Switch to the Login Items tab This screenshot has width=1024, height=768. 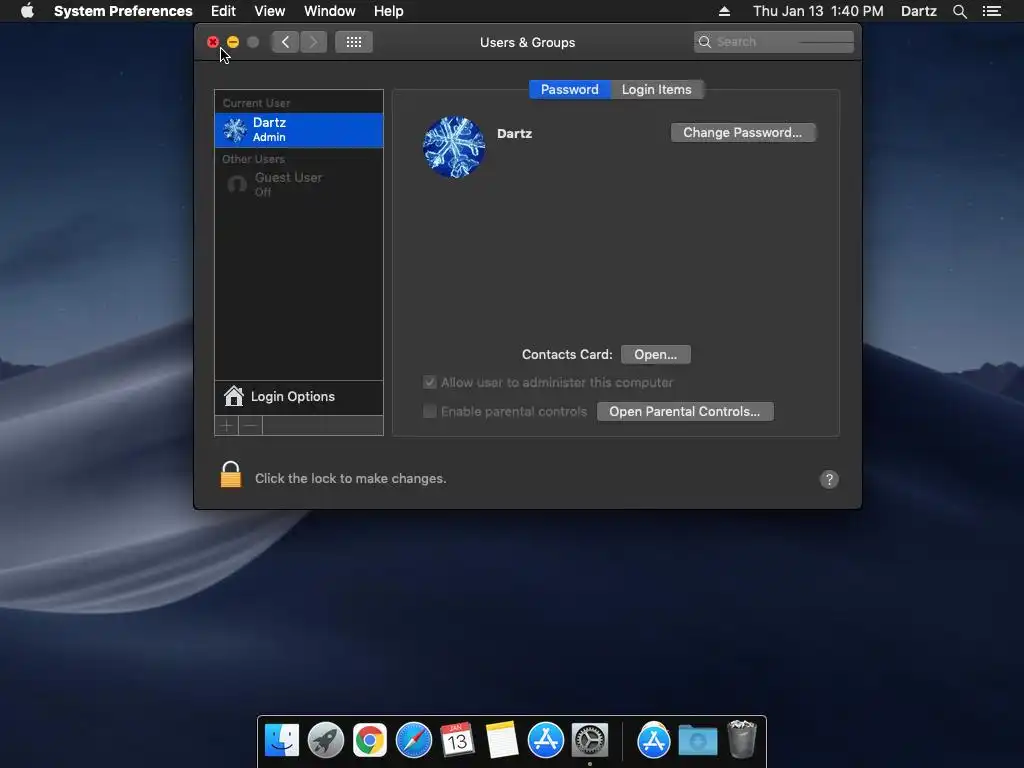[656, 89]
